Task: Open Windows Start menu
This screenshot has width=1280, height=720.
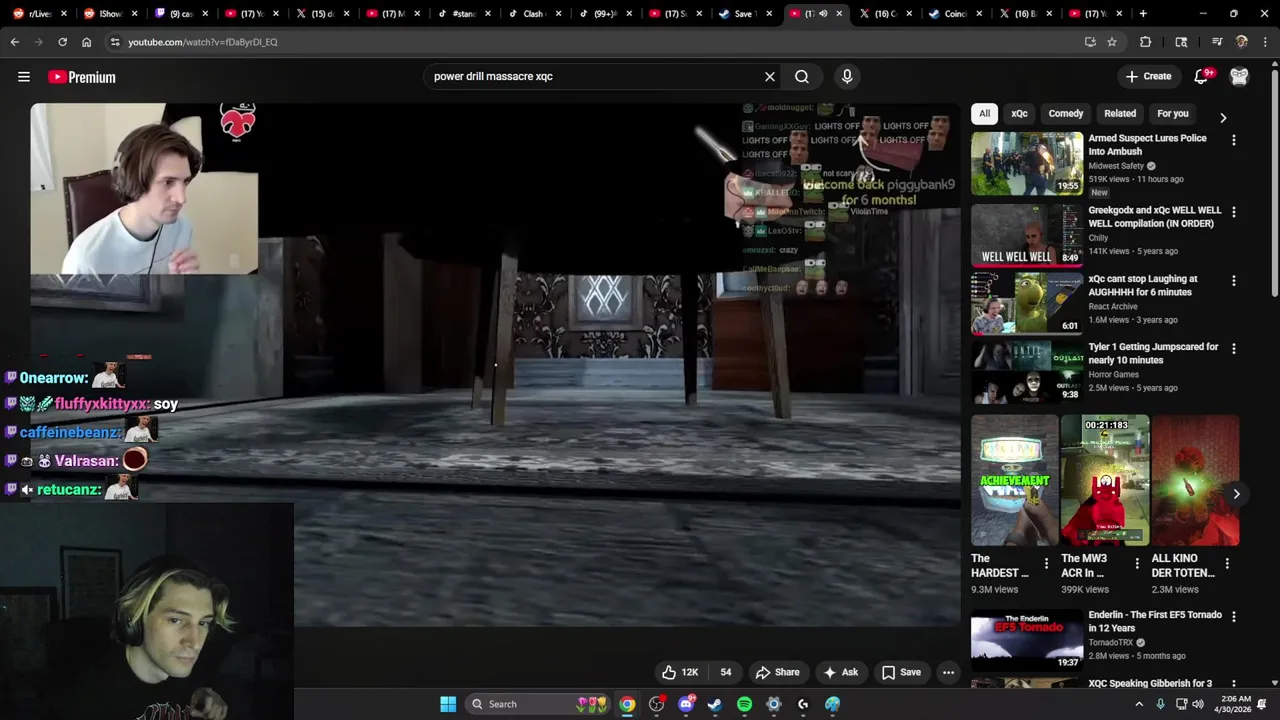Action: 448,704
